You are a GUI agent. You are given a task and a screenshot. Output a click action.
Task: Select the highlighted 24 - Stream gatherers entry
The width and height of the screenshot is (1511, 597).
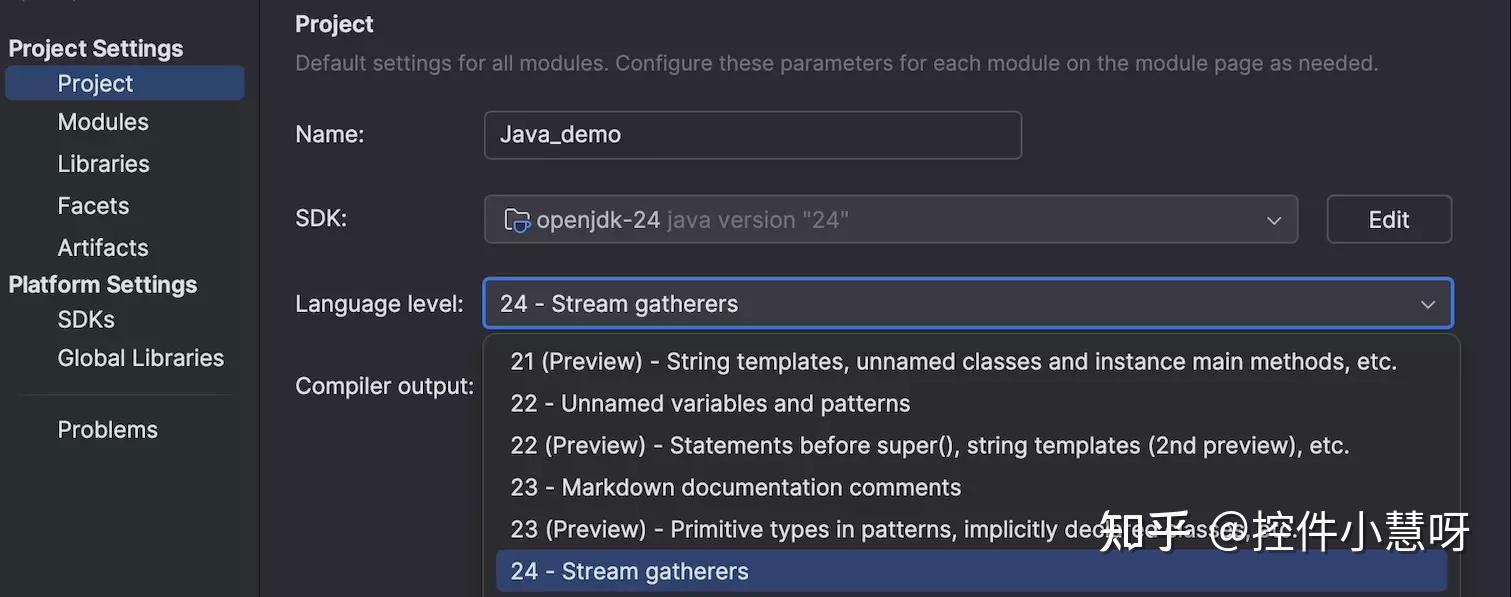click(x=629, y=570)
